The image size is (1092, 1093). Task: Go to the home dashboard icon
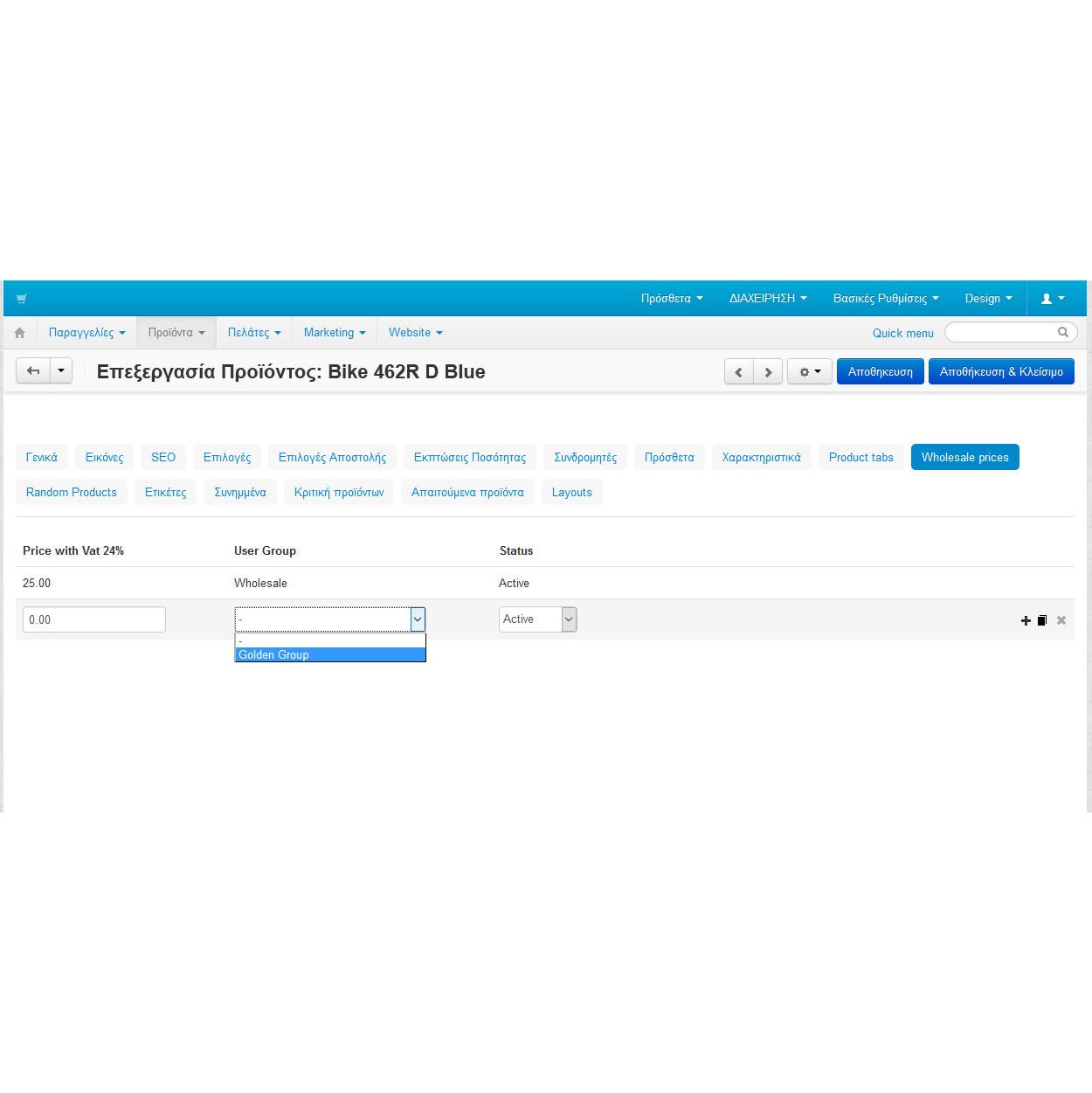(x=19, y=333)
